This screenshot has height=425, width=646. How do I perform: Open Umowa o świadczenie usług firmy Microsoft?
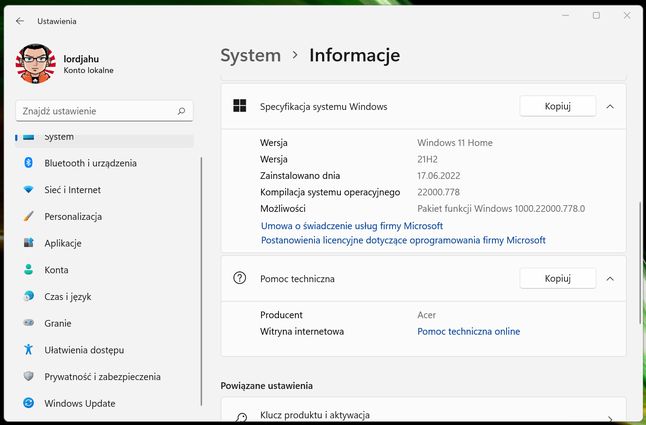(x=352, y=226)
